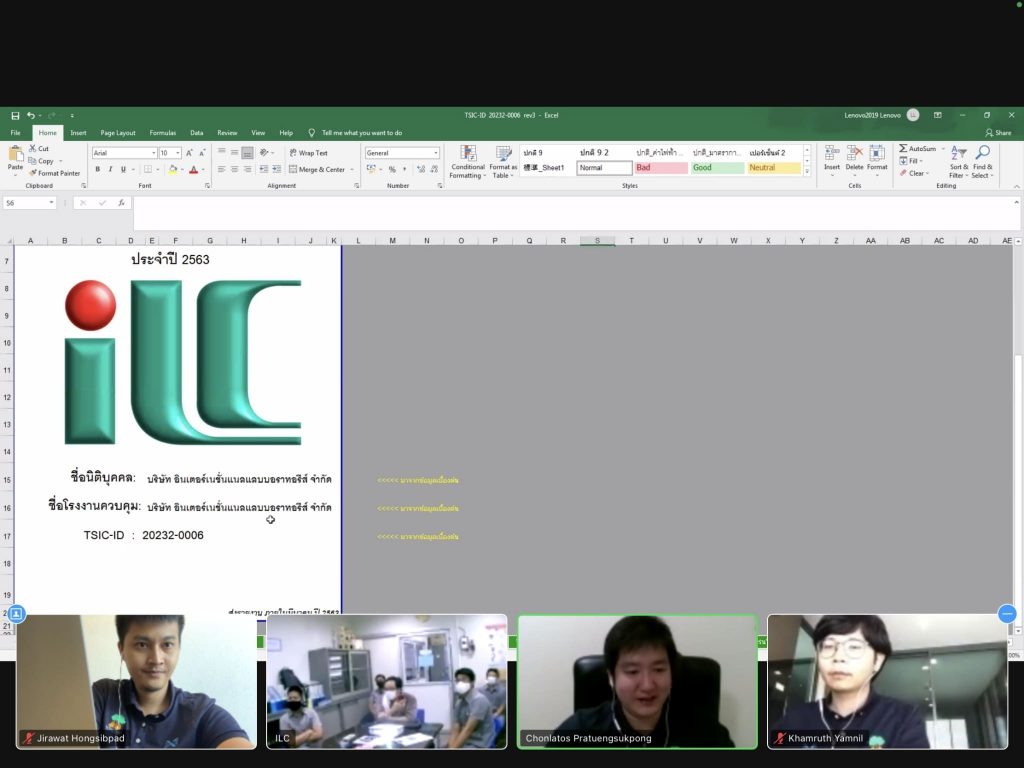Open the Name Box dropdown arrow
Screen dimensions: 1024x768
pos(51,203)
